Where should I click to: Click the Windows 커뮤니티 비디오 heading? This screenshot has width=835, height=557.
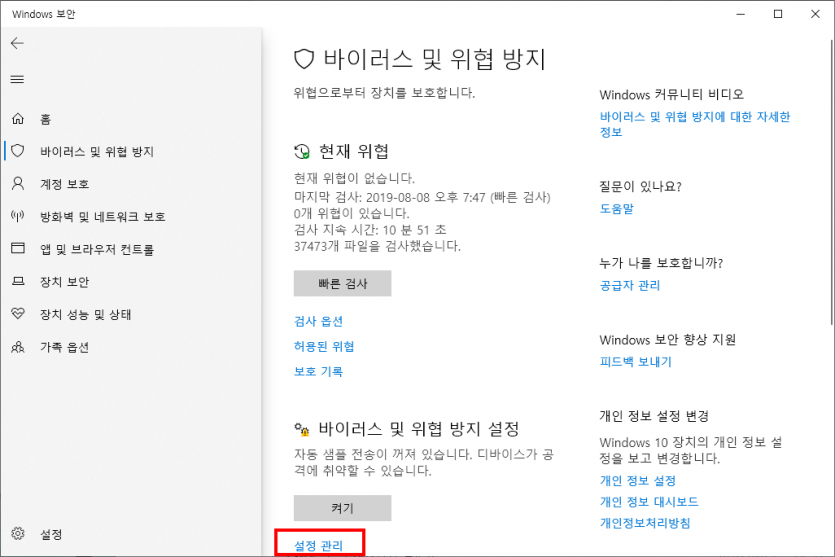coord(672,95)
